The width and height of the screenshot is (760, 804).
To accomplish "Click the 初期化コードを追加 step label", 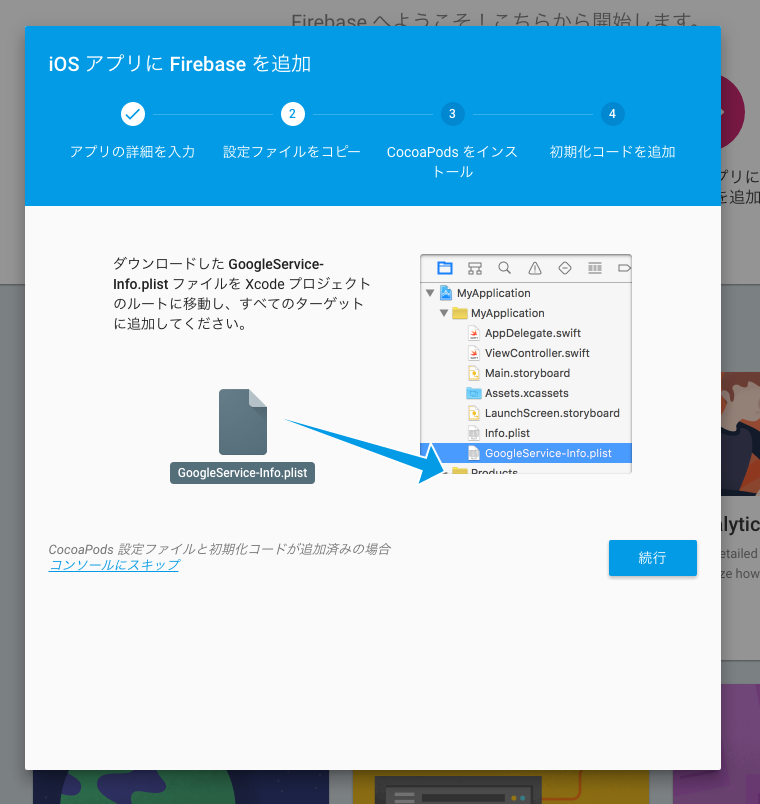I will [612, 152].
